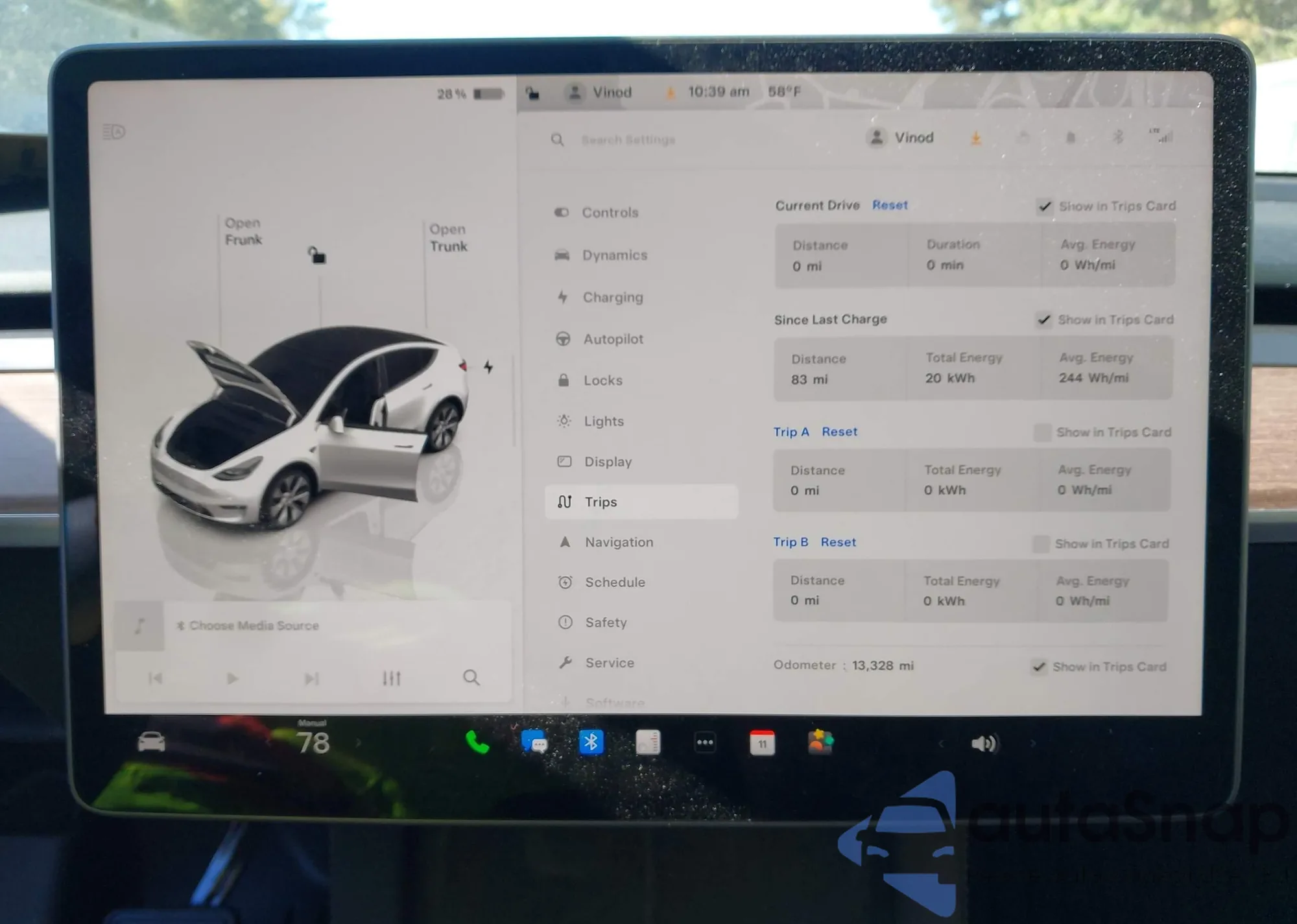Image resolution: width=1297 pixels, height=924 pixels.
Task: Enable Trip A Show in Trips Card
Action: 1041,432
